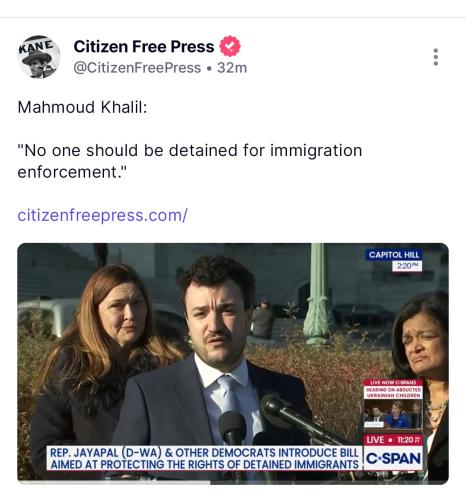Tap the woman at the video's right edge
The image size is (466, 500).
pyautogui.click(x=423, y=373)
